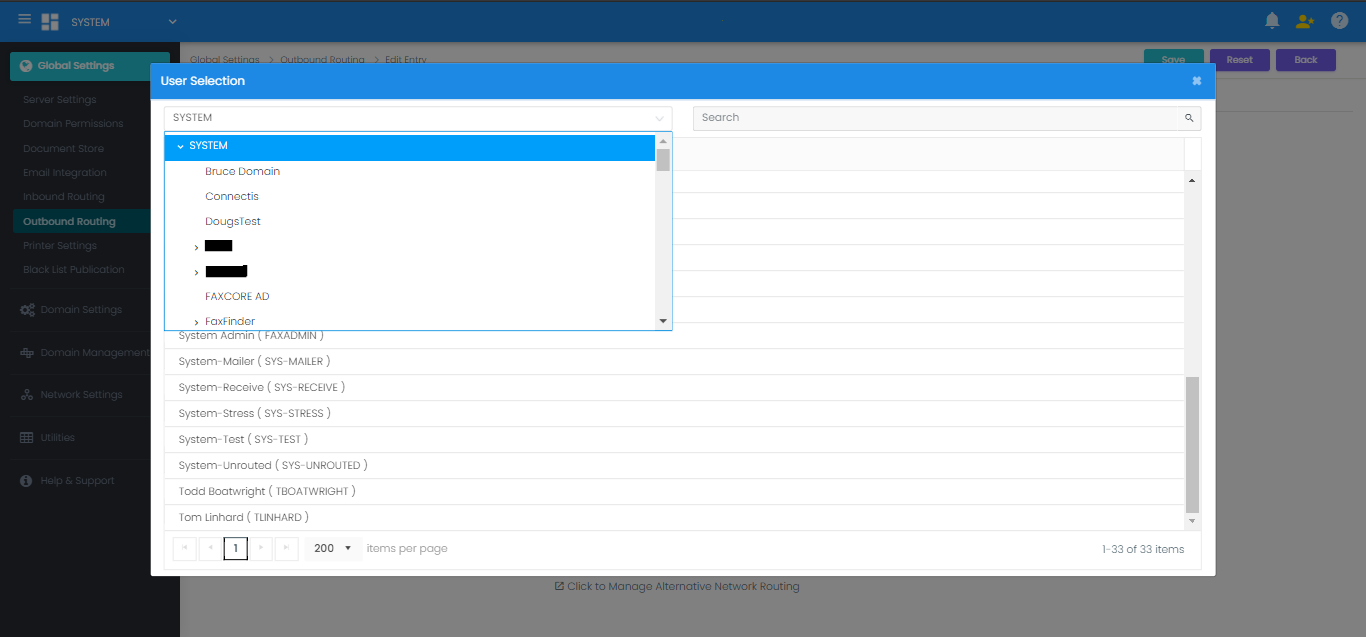Open Document Store in sidebar
Screen dimensions: 1366x637
[64, 149]
